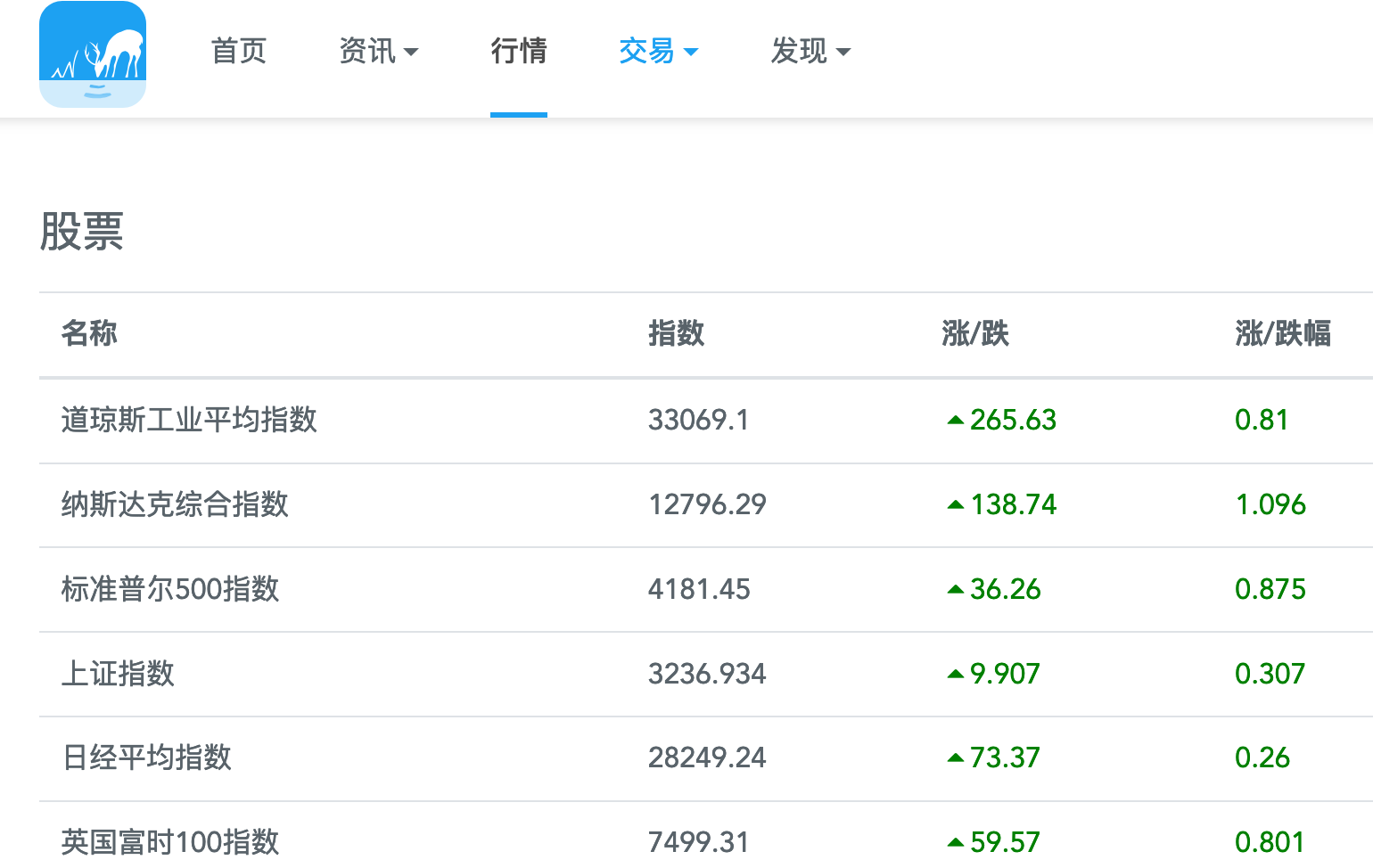This screenshot has width=1373, height=868.
Task: Expand the 发现 dropdown menu
Action: coord(810,52)
